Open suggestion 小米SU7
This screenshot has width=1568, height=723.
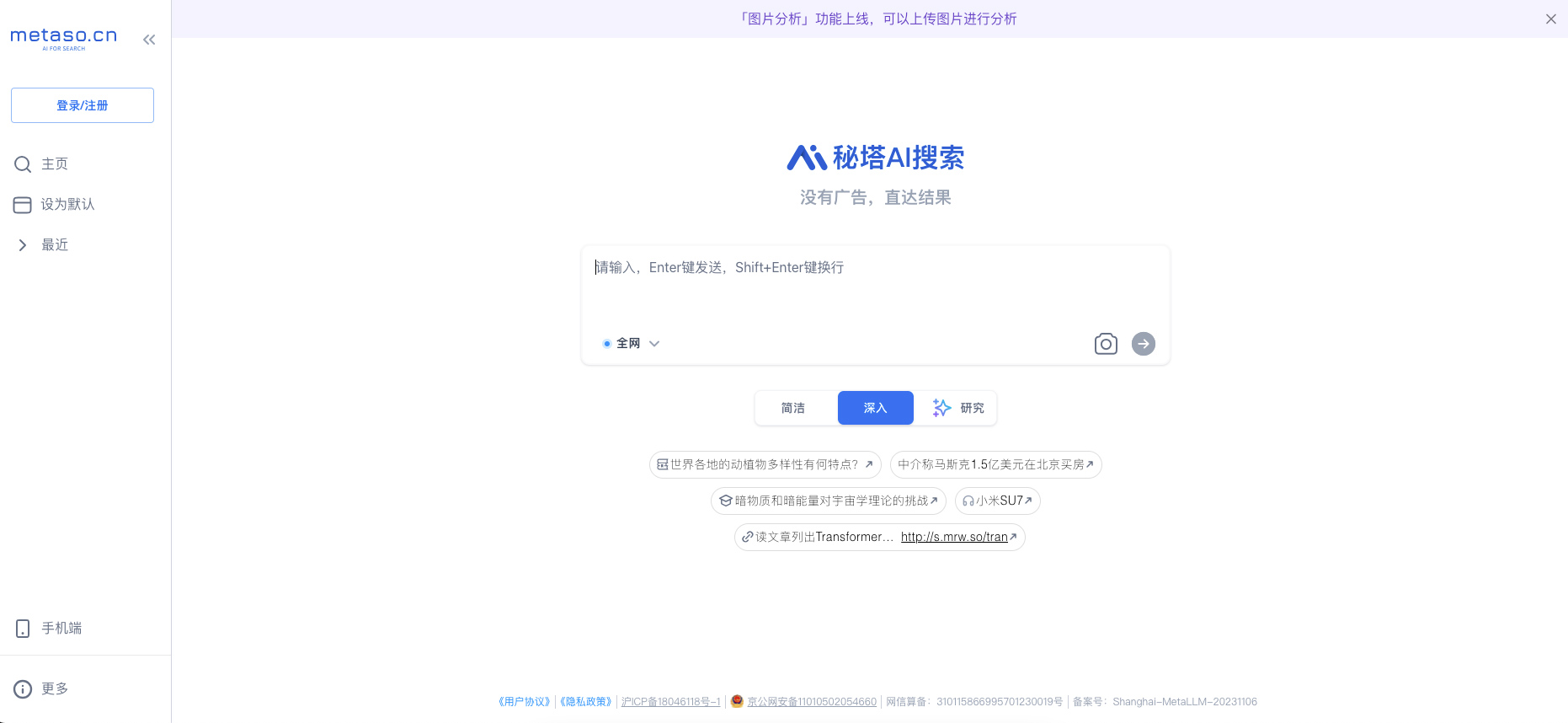click(998, 501)
